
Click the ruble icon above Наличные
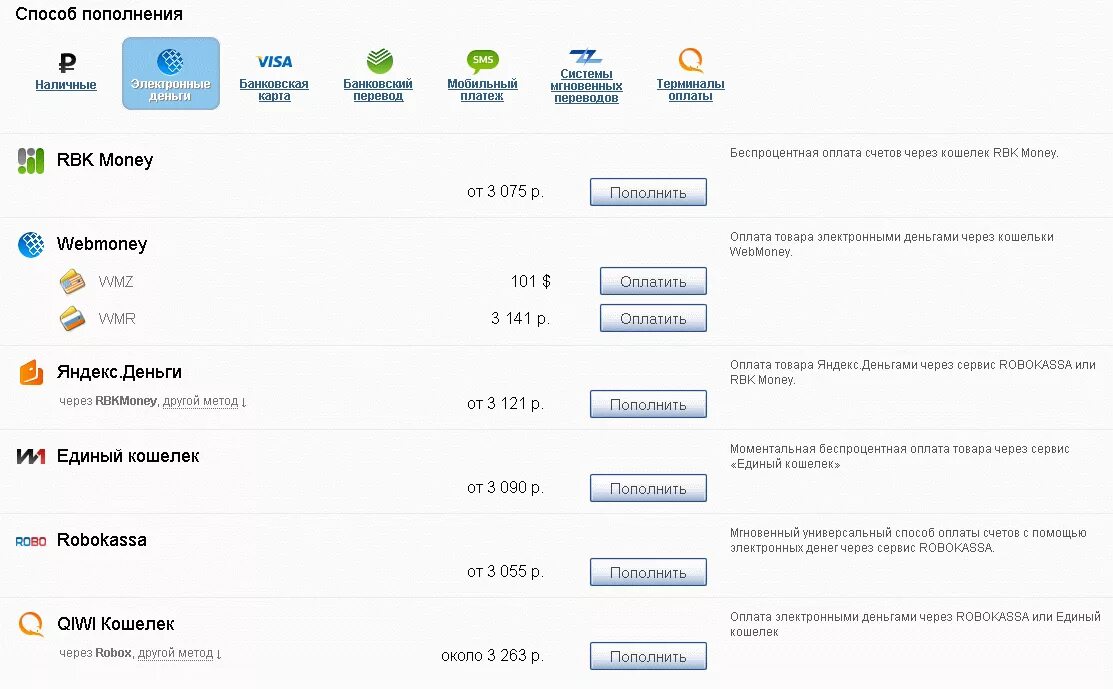[x=67, y=63]
